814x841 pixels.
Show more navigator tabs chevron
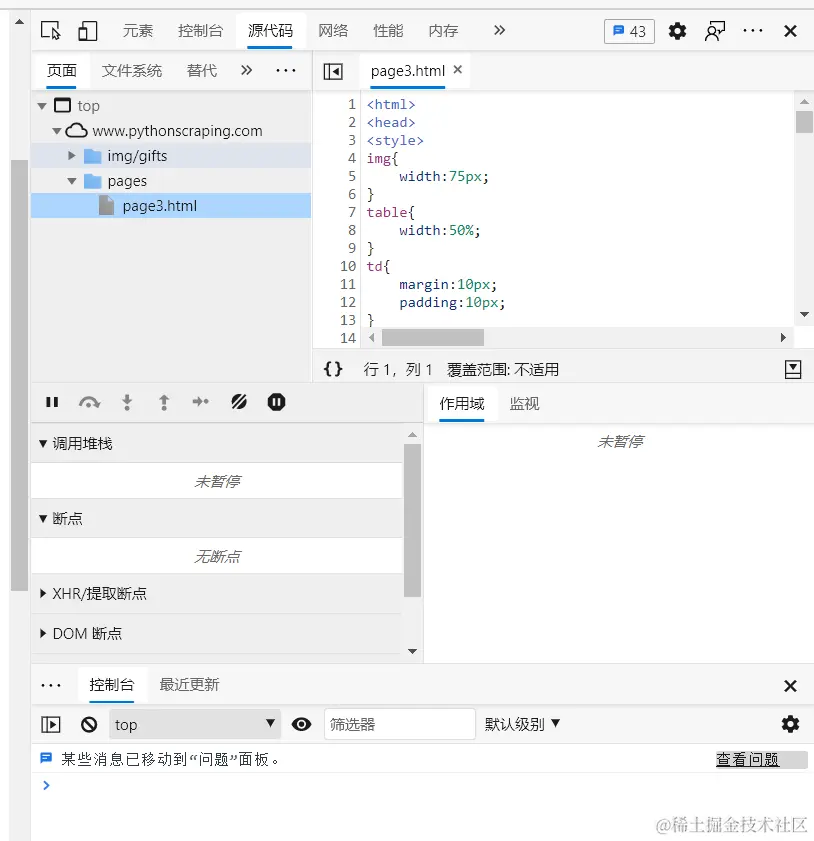[x=246, y=70]
